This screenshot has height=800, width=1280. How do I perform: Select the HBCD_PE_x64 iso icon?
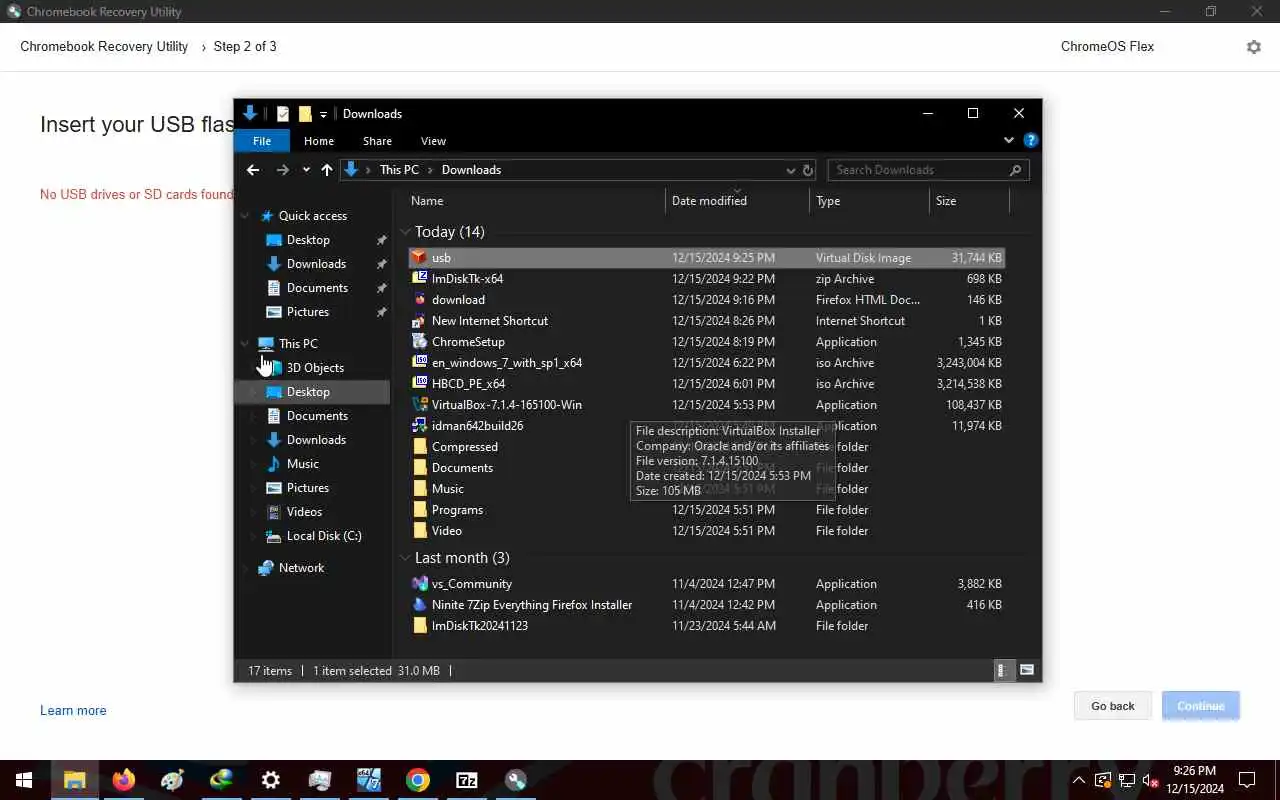click(420, 384)
